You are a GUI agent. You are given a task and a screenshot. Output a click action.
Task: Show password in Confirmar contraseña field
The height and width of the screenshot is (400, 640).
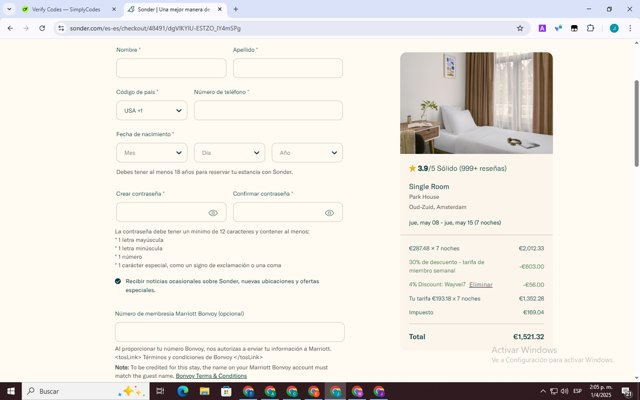[x=329, y=213]
